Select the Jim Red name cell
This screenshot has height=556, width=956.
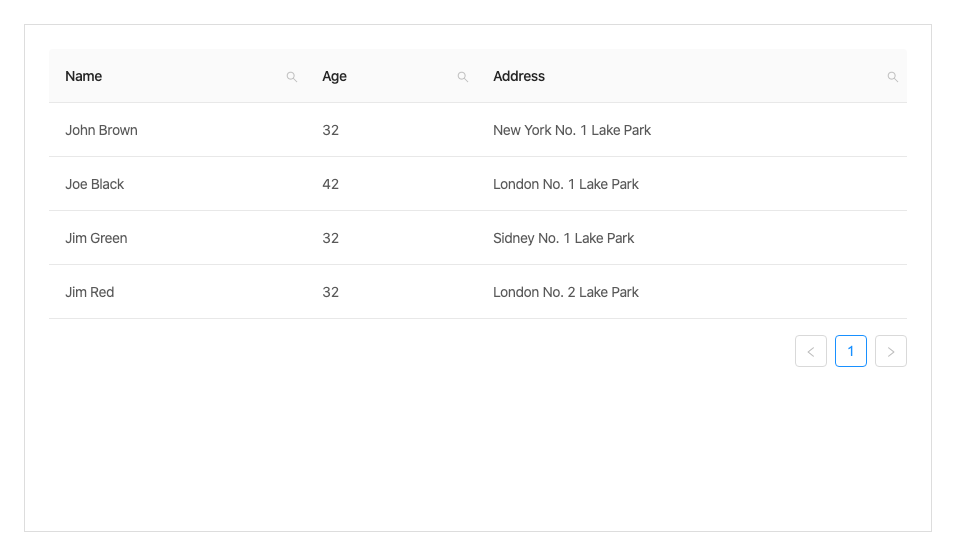90,292
